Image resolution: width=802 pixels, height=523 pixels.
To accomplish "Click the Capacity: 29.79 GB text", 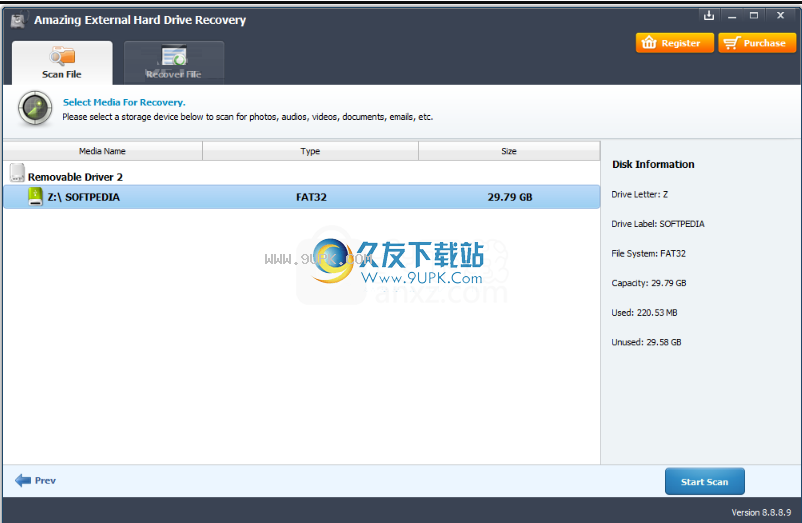I will coord(649,283).
